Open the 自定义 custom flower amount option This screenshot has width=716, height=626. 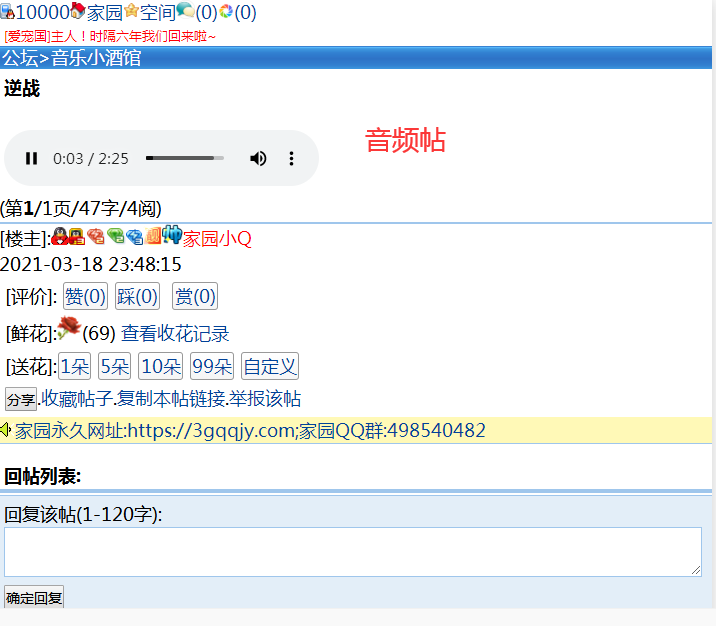click(270, 366)
